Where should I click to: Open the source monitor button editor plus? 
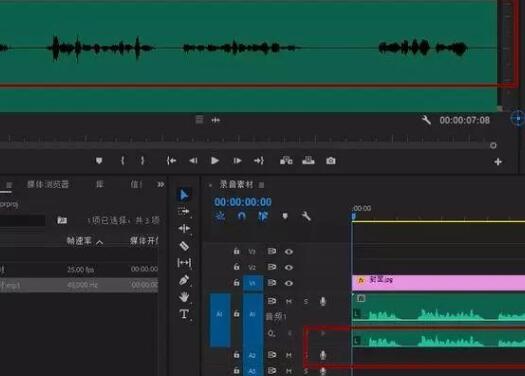coord(498,162)
